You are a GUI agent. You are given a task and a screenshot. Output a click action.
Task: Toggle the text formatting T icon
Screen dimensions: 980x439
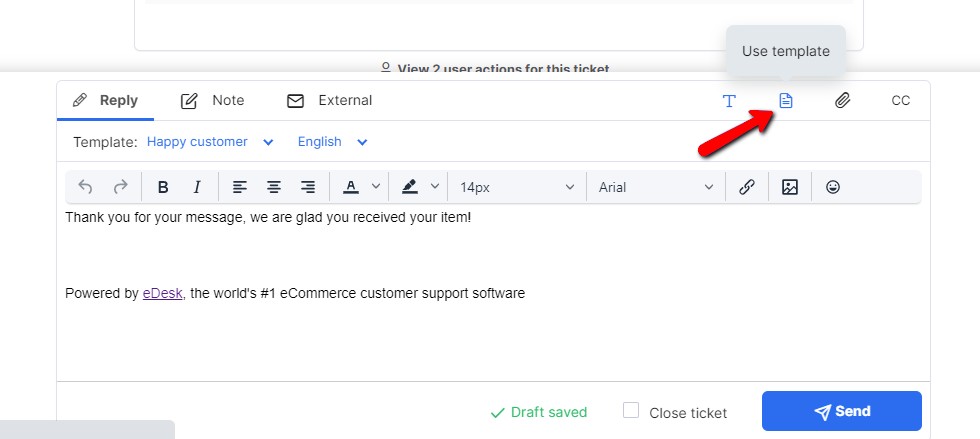729,101
